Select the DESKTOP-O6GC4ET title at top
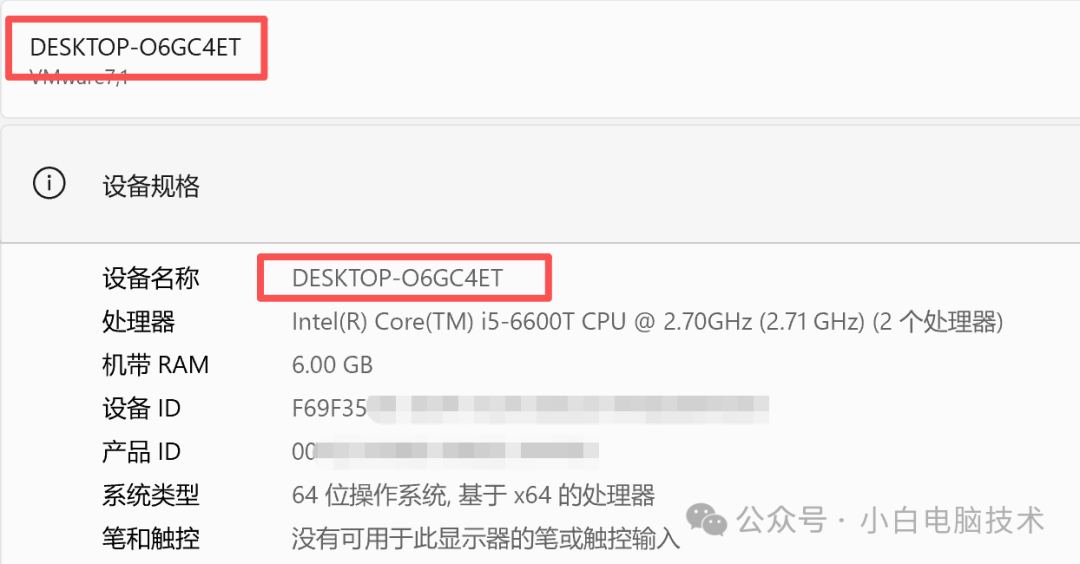1080x564 pixels. pyautogui.click(x=136, y=48)
